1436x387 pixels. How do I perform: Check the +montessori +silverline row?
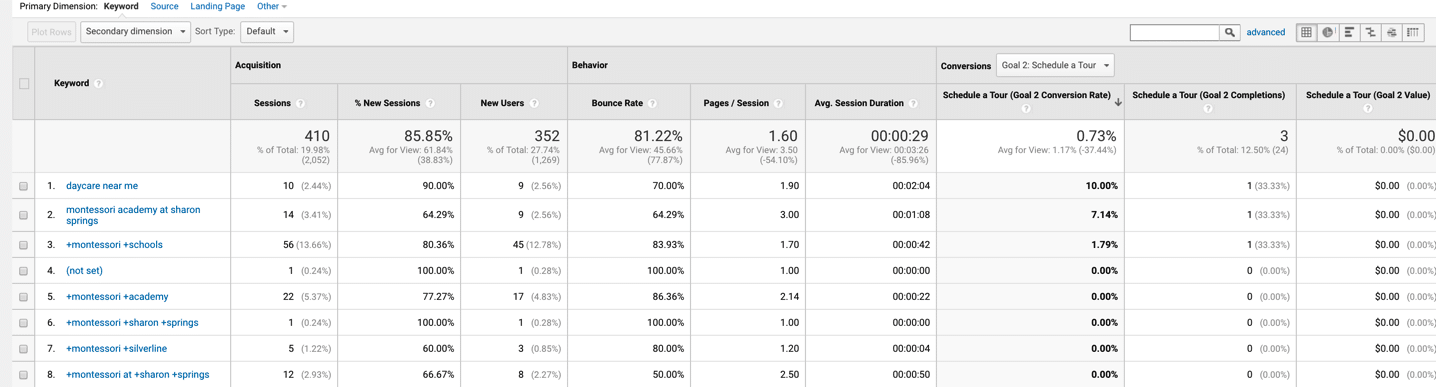(23, 349)
